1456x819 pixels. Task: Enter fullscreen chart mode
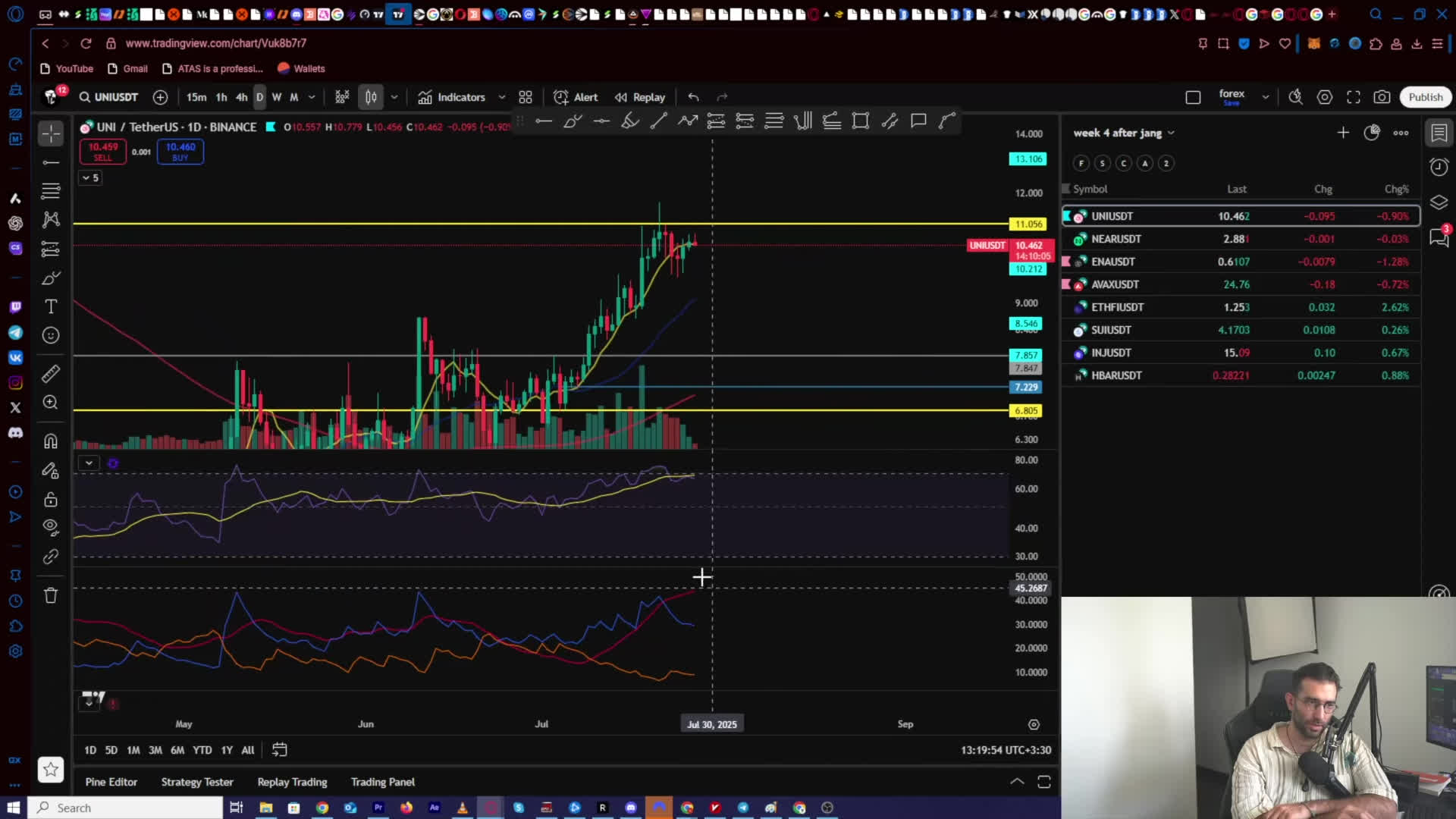click(x=1354, y=97)
